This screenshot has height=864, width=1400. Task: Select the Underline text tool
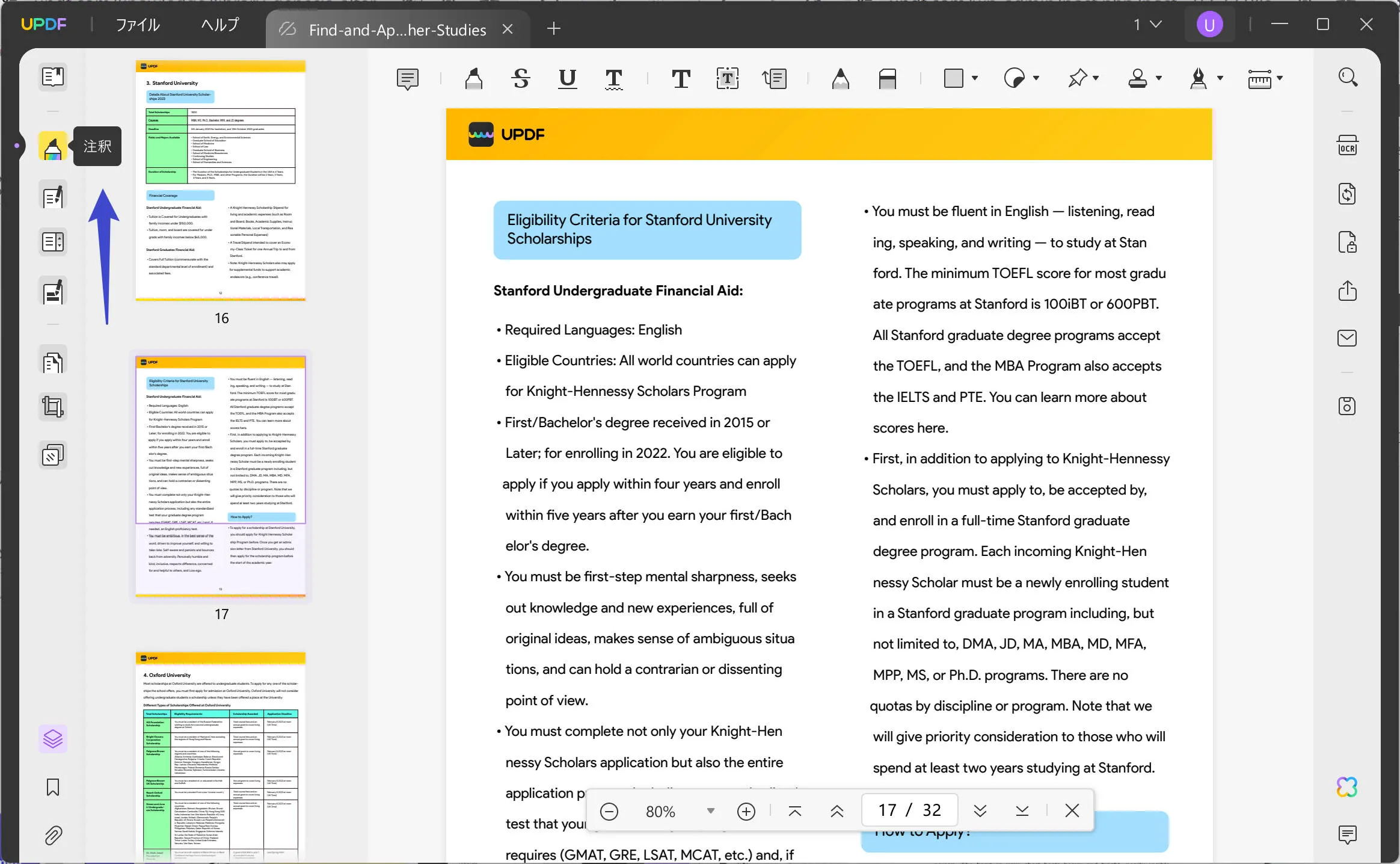coord(567,79)
